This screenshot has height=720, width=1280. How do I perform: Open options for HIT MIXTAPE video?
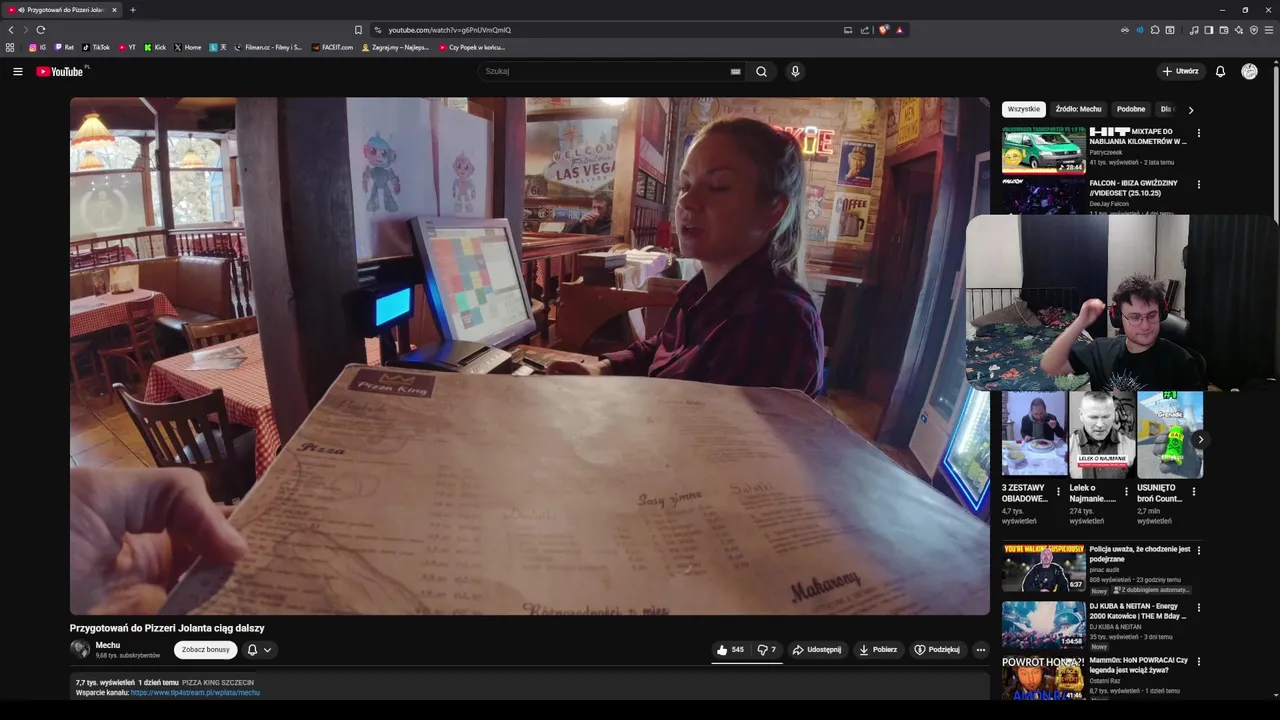[1198, 133]
